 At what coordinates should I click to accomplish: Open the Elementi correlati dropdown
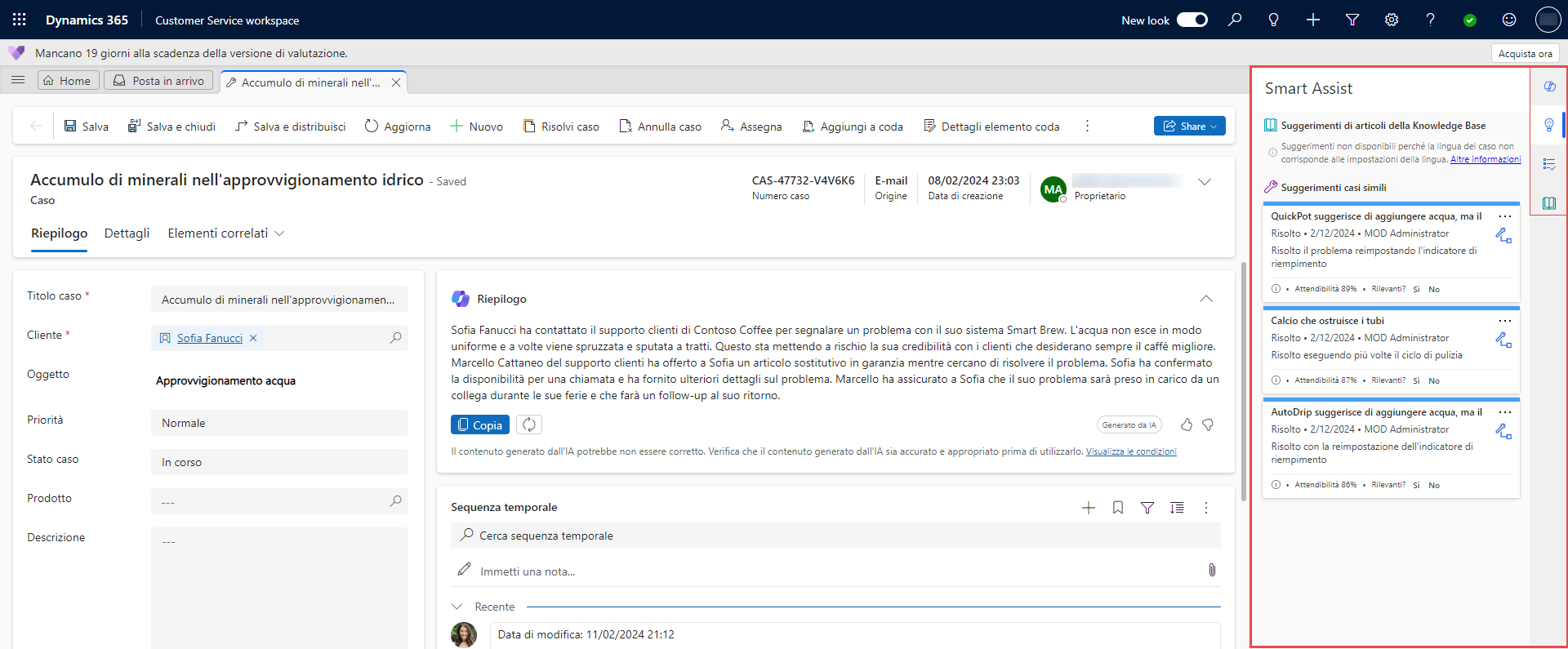[226, 233]
